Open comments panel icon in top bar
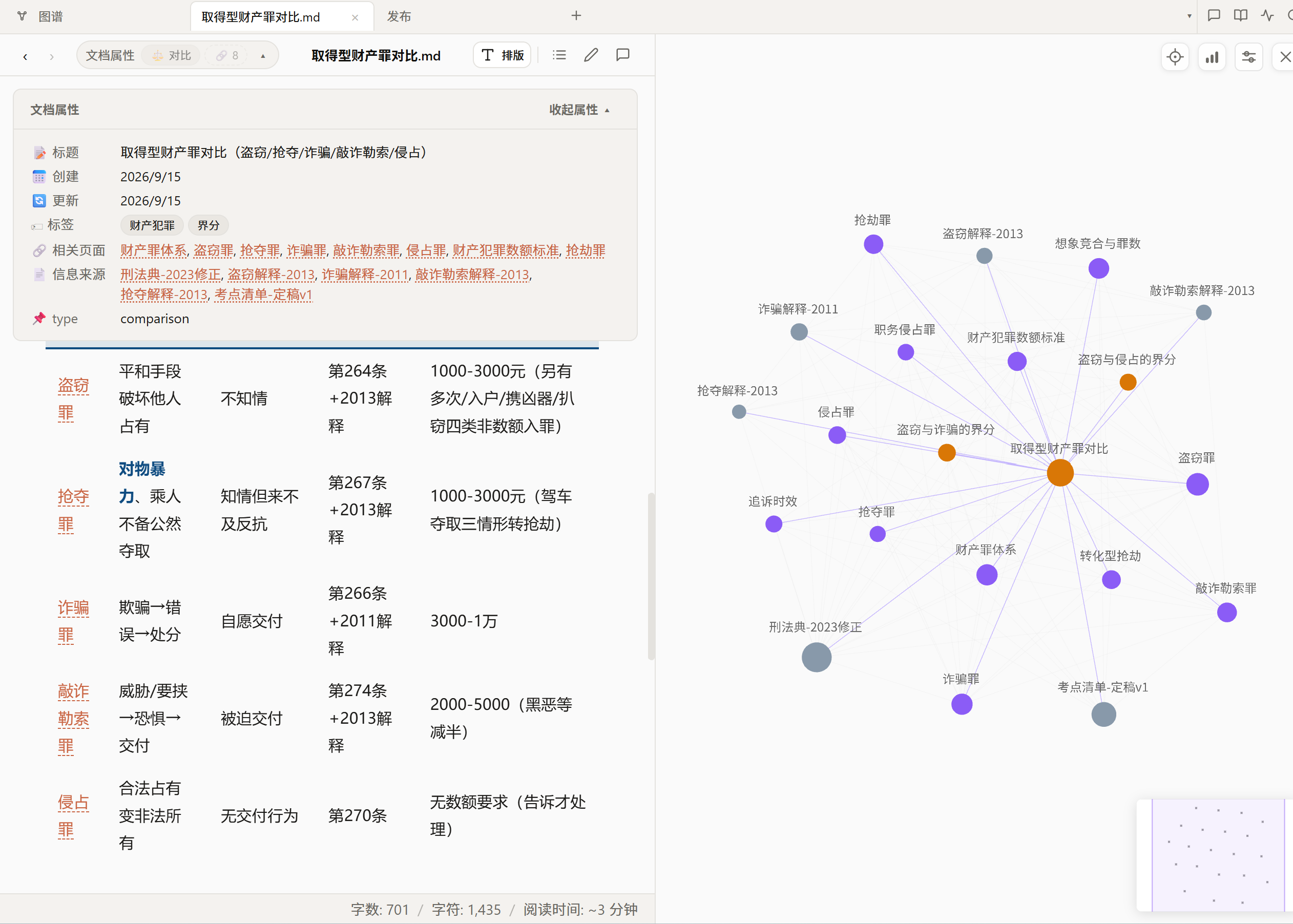Viewport: 1293px width, 924px height. pyautogui.click(x=1214, y=15)
